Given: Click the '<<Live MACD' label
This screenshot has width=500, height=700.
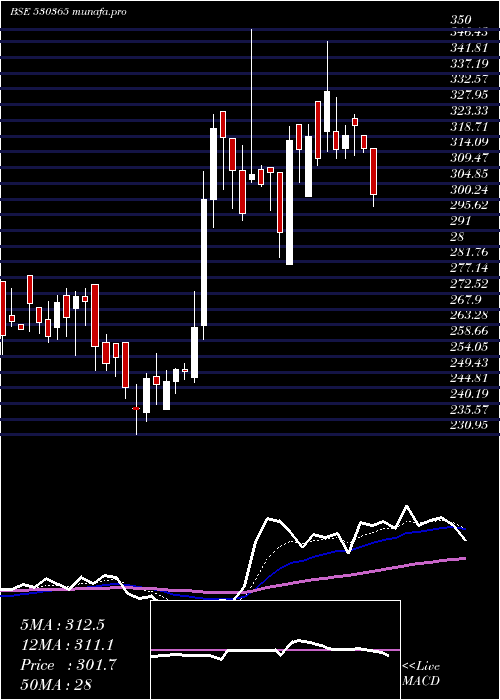Looking at the screenshot, I should click(421, 674).
